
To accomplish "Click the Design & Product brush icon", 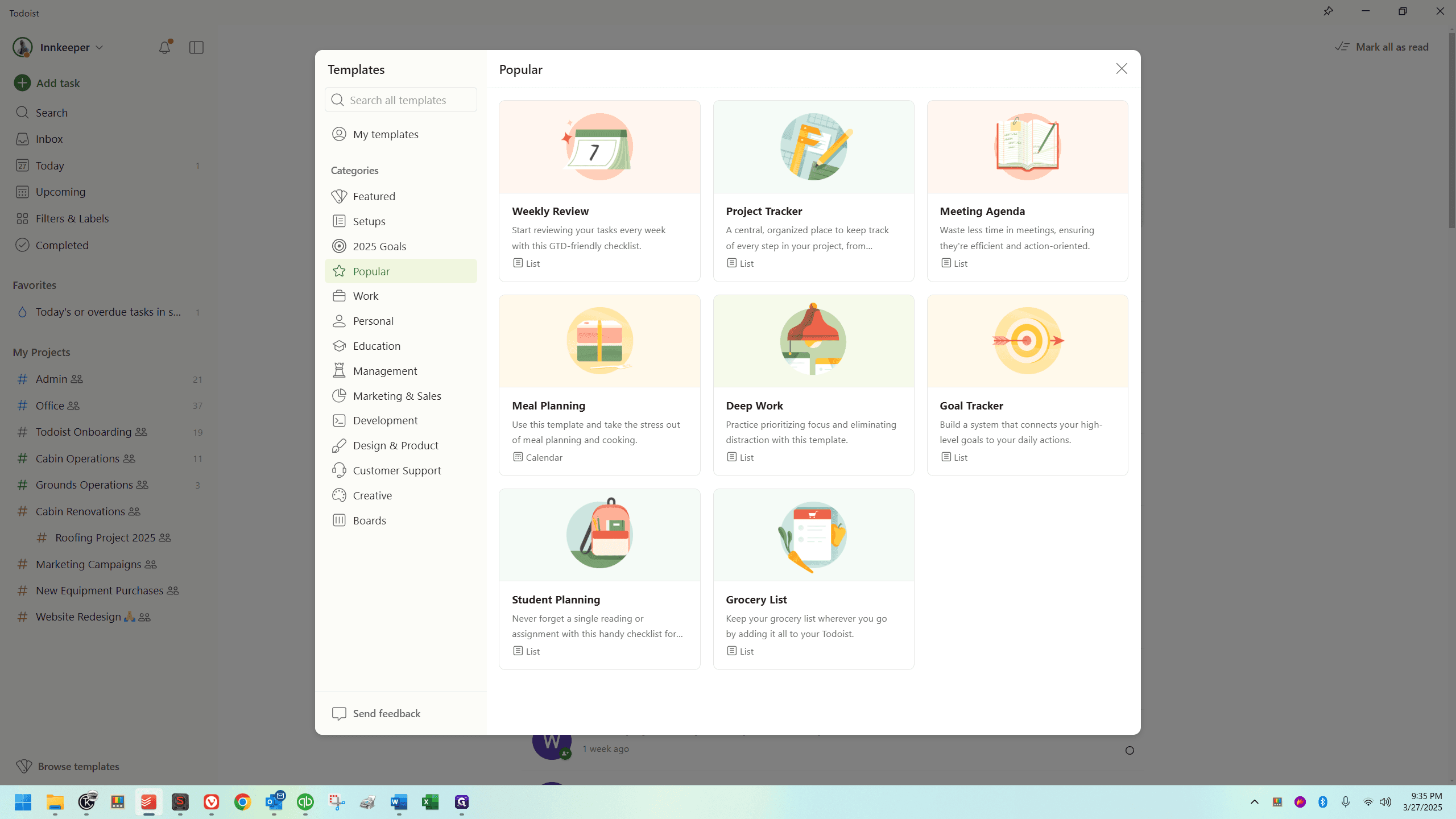I will tap(339, 445).
